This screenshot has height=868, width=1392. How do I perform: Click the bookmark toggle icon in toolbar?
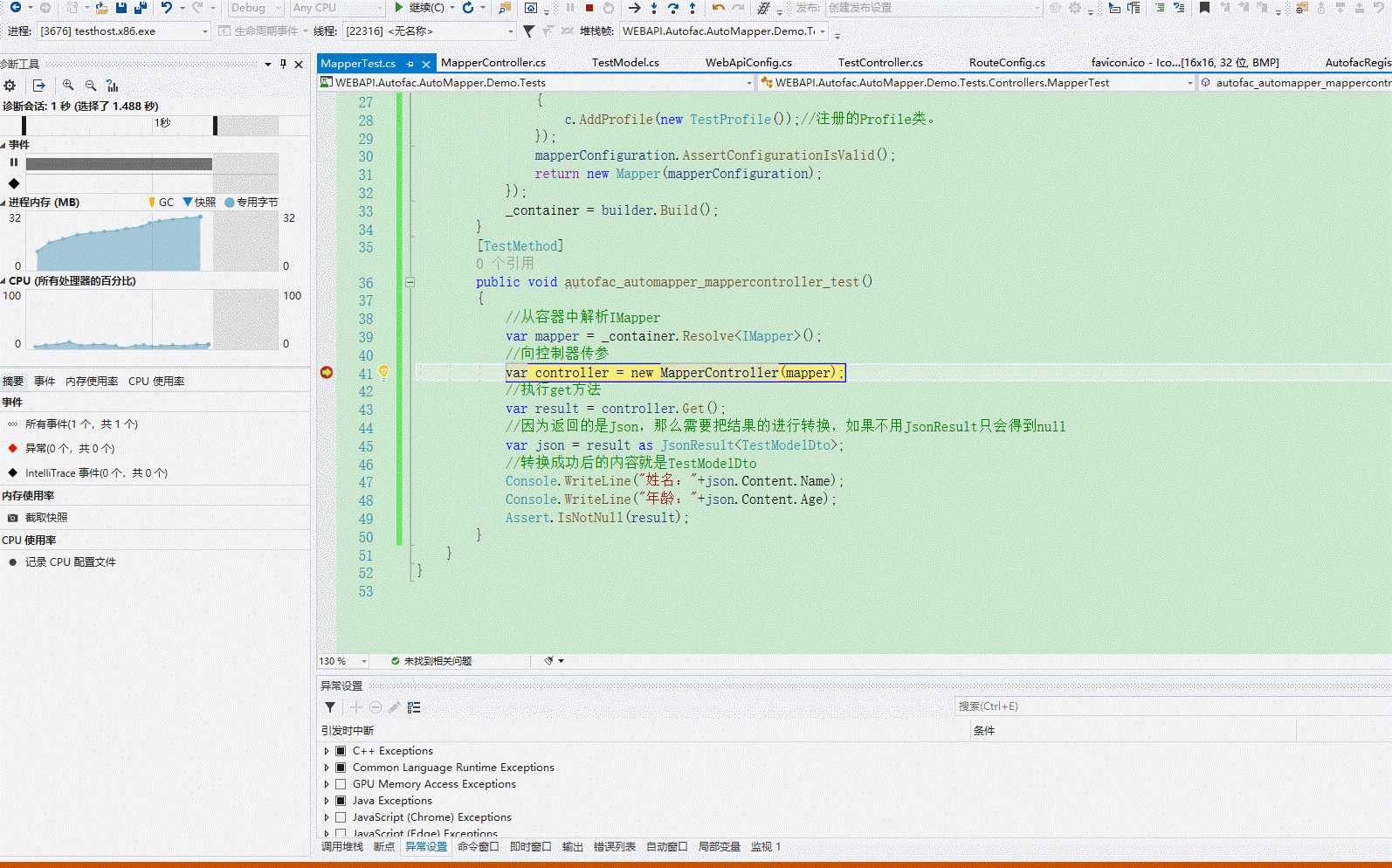[1205, 8]
